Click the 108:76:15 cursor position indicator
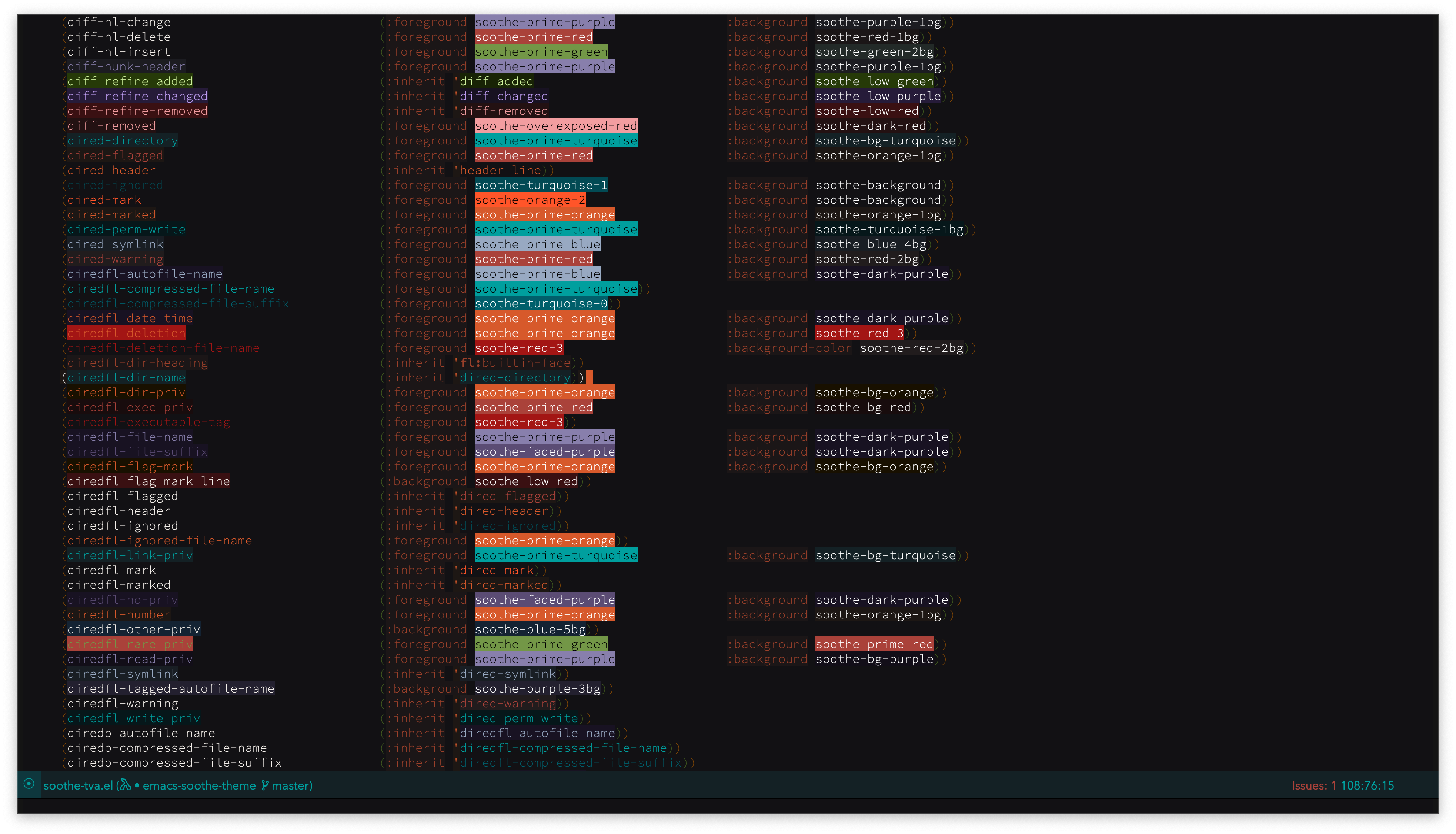The height and width of the screenshot is (834, 1456). [1367, 785]
